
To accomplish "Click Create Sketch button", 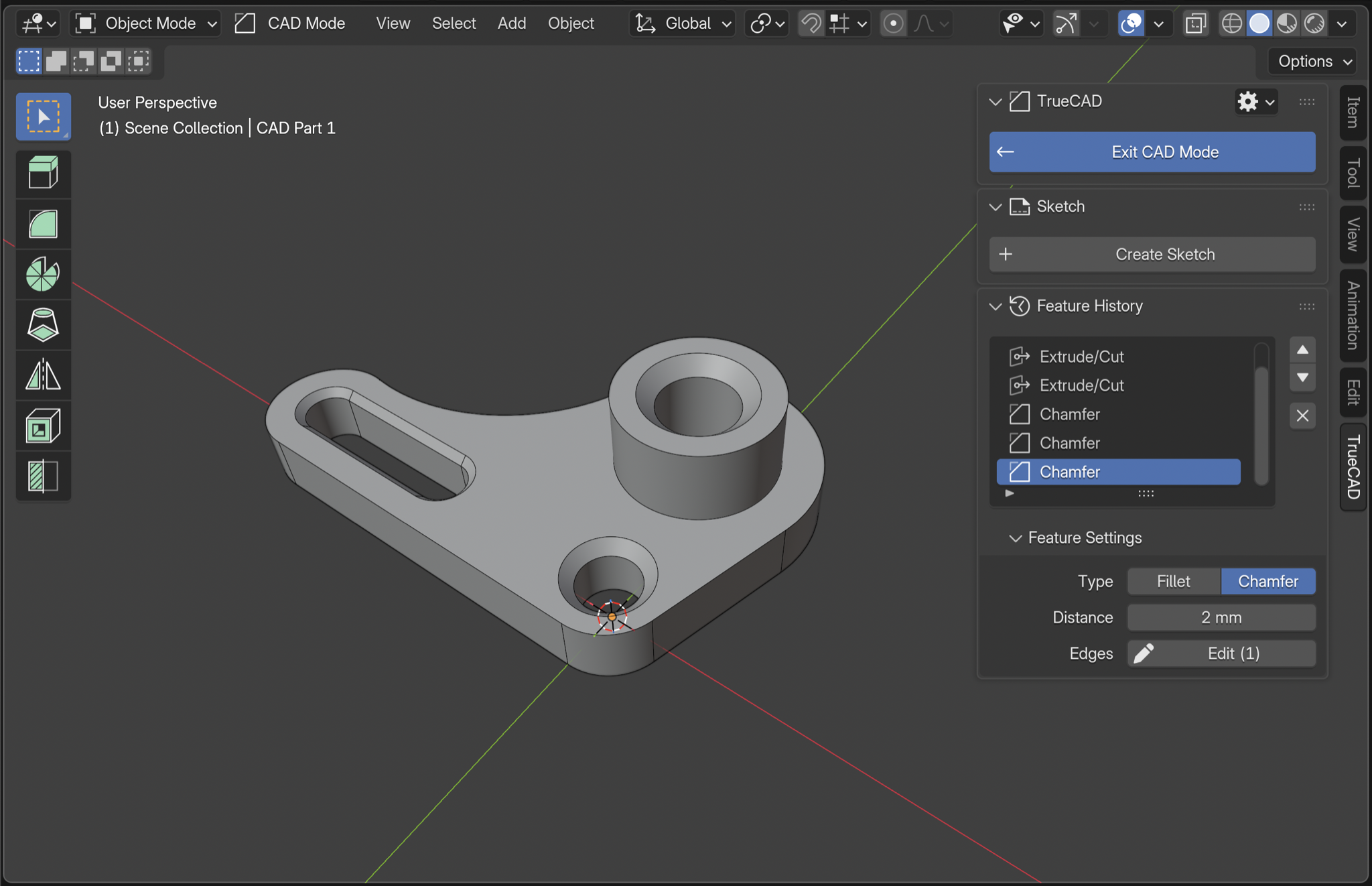I will pos(1152,255).
